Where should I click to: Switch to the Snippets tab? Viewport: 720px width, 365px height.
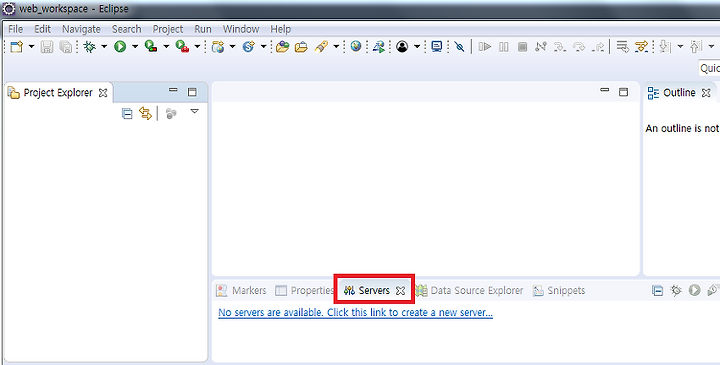[x=559, y=291]
